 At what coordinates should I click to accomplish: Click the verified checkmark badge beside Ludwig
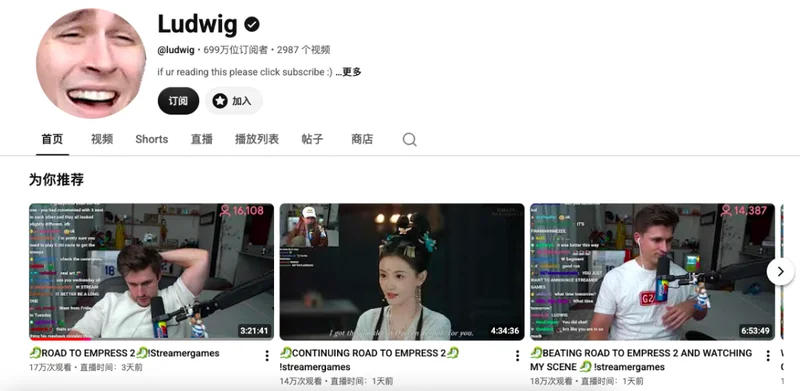tap(252, 24)
